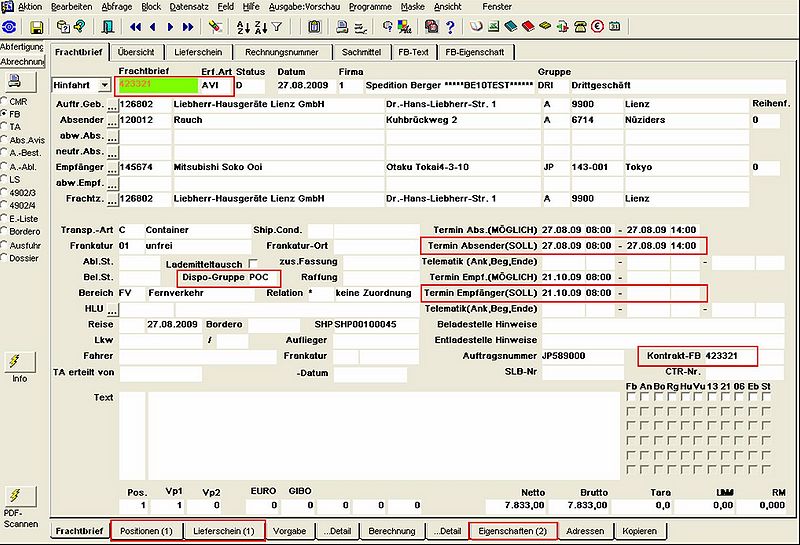Open lookup button next to Empfänger

pyautogui.click(x=112, y=169)
